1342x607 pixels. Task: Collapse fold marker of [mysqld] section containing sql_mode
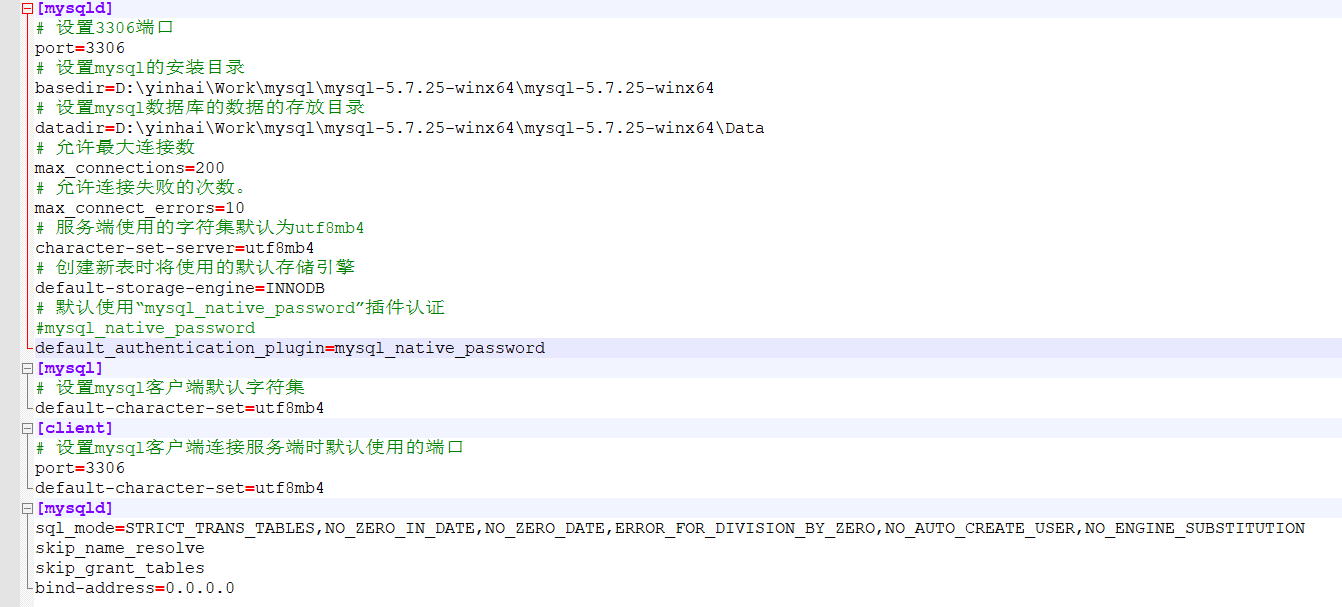[28, 508]
